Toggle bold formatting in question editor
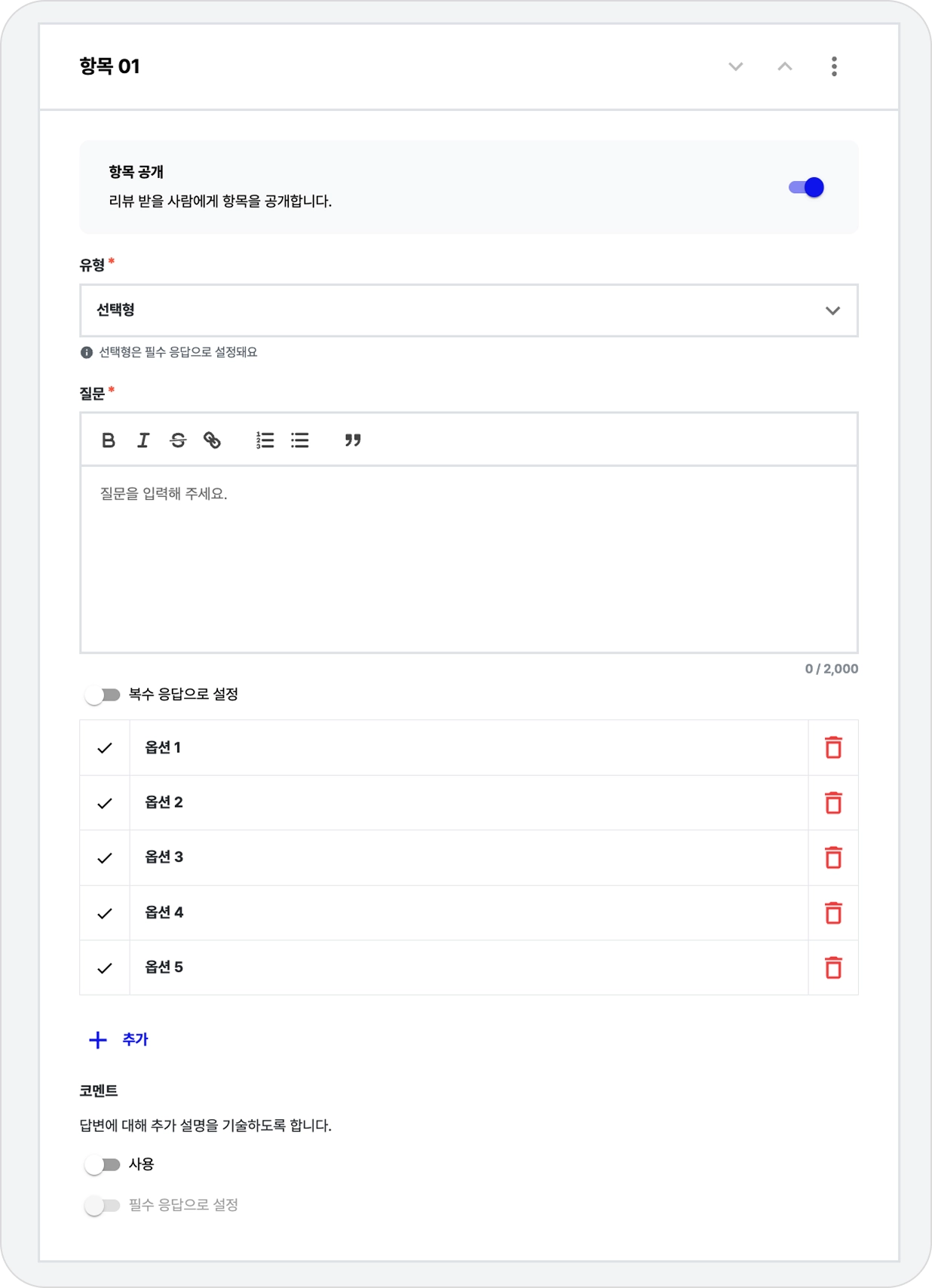Viewport: 932px width, 1288px height. (x=109, y=440)
